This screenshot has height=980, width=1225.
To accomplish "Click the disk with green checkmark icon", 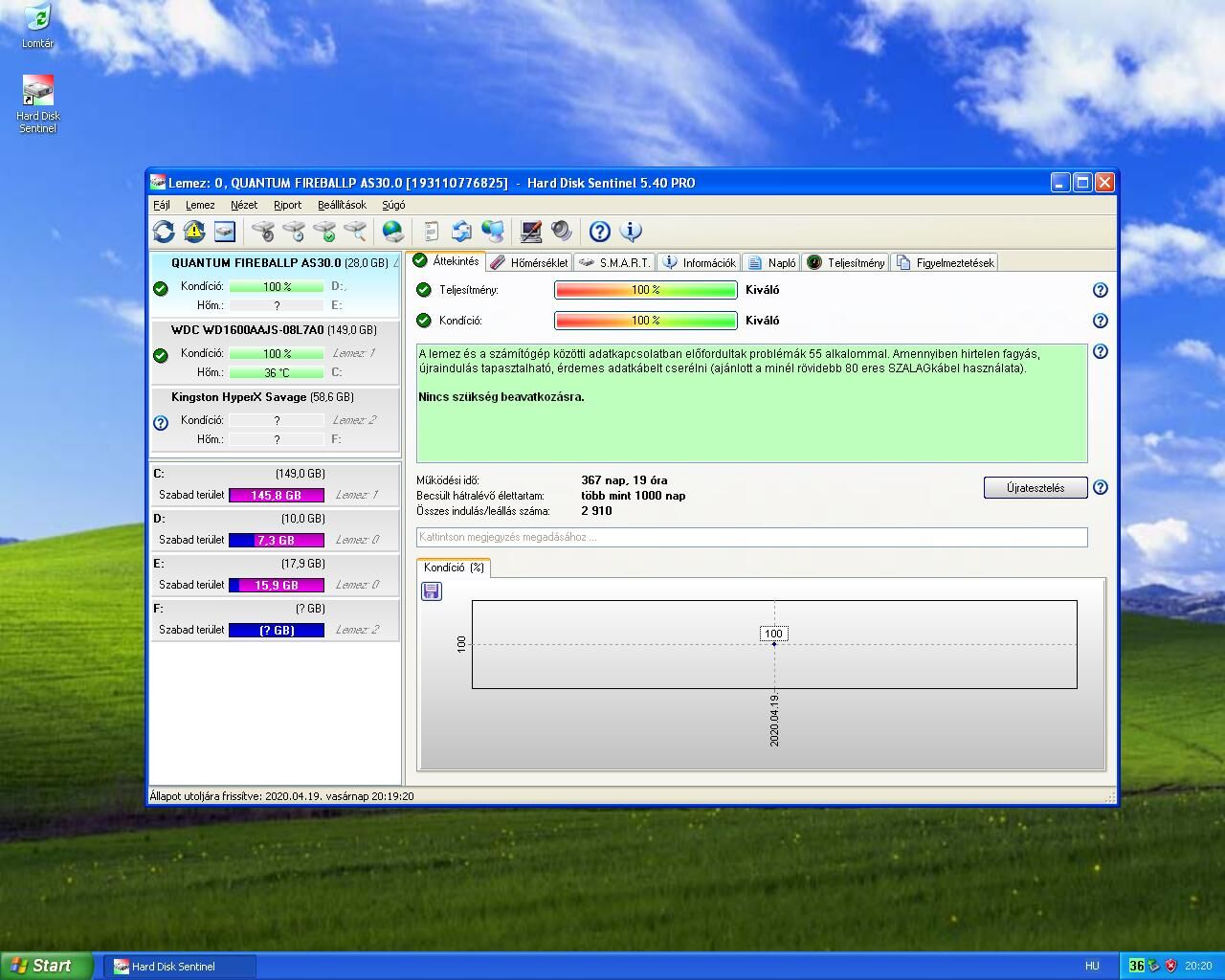I will click(324, 232).
